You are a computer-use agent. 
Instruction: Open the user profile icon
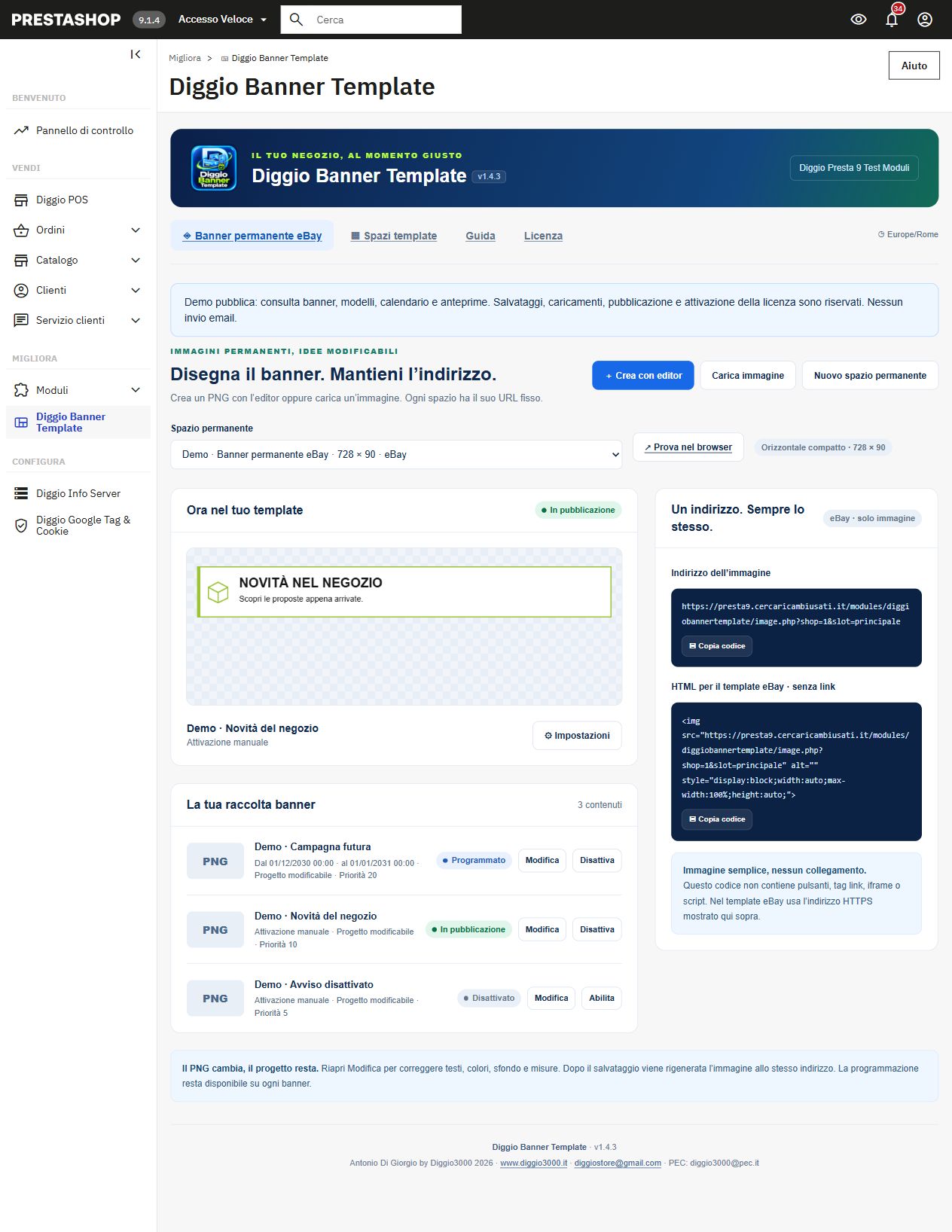(925, 20)
